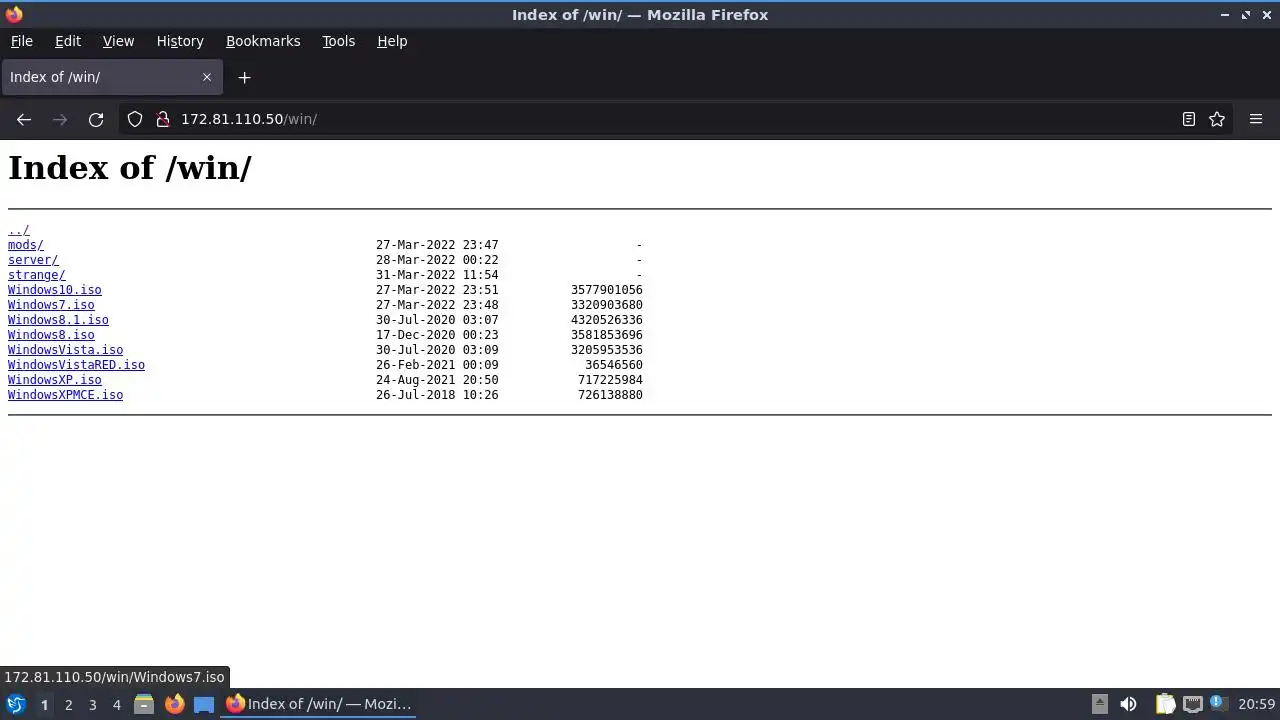Open the volume control in the system tray
1280x720 pixels.
pos(1128,704)
